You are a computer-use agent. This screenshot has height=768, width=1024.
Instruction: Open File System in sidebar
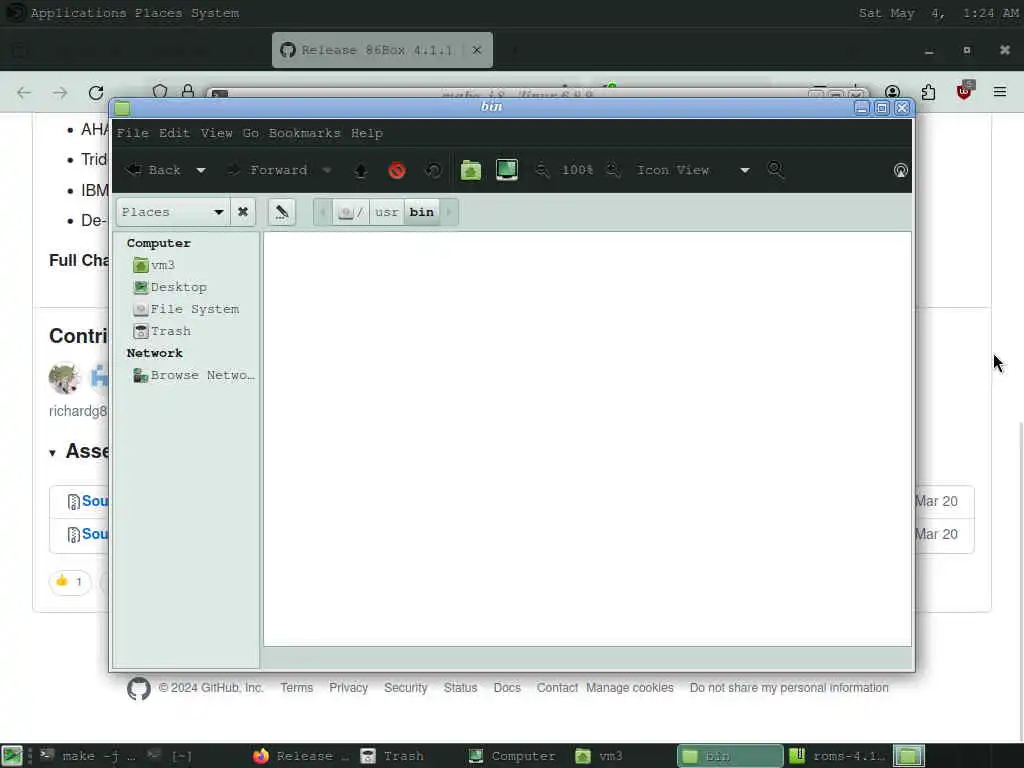pos(186,310)
